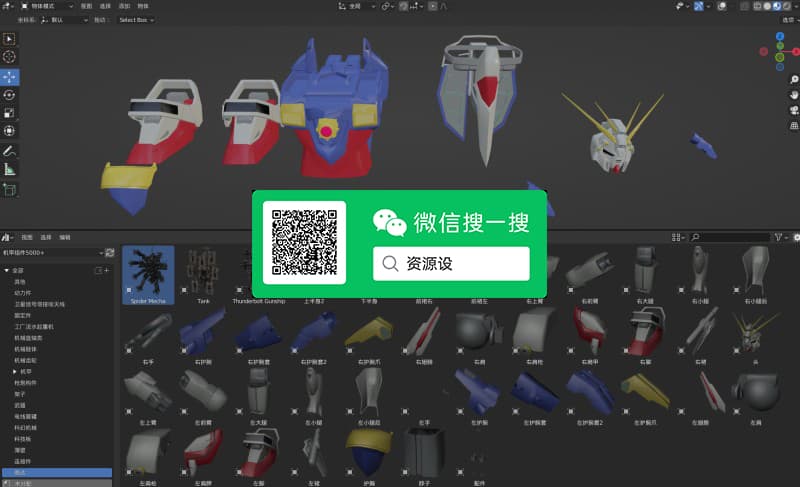Open the 选项 options button at top right
Image resolution: width=800 pixels, height=487 pixels.
[x=789, y=20]
